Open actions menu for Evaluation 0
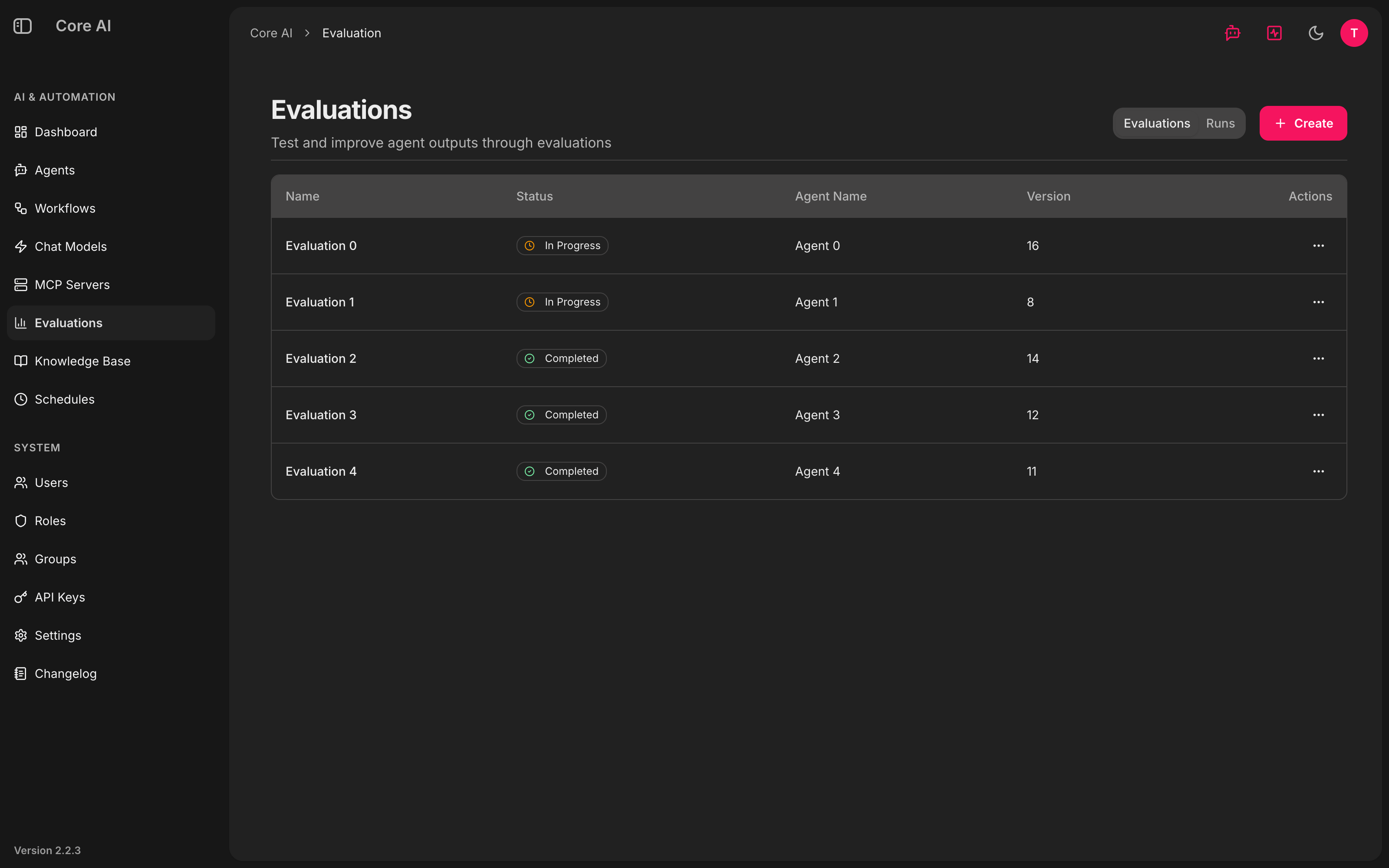This screenshot has width=1389, height=868. click(x=1318, y=246)
